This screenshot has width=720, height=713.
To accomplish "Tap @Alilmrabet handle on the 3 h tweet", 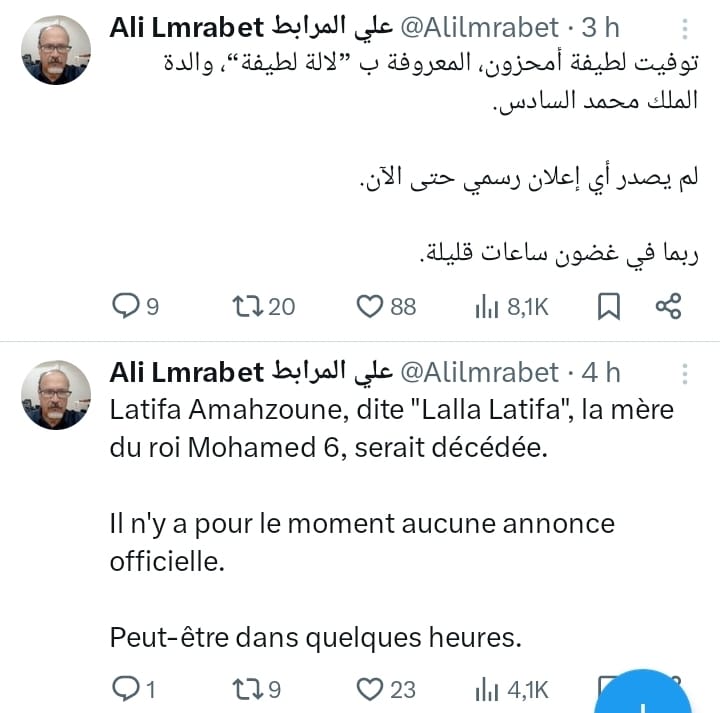I will pyautogui.click(x=481, y=28).
